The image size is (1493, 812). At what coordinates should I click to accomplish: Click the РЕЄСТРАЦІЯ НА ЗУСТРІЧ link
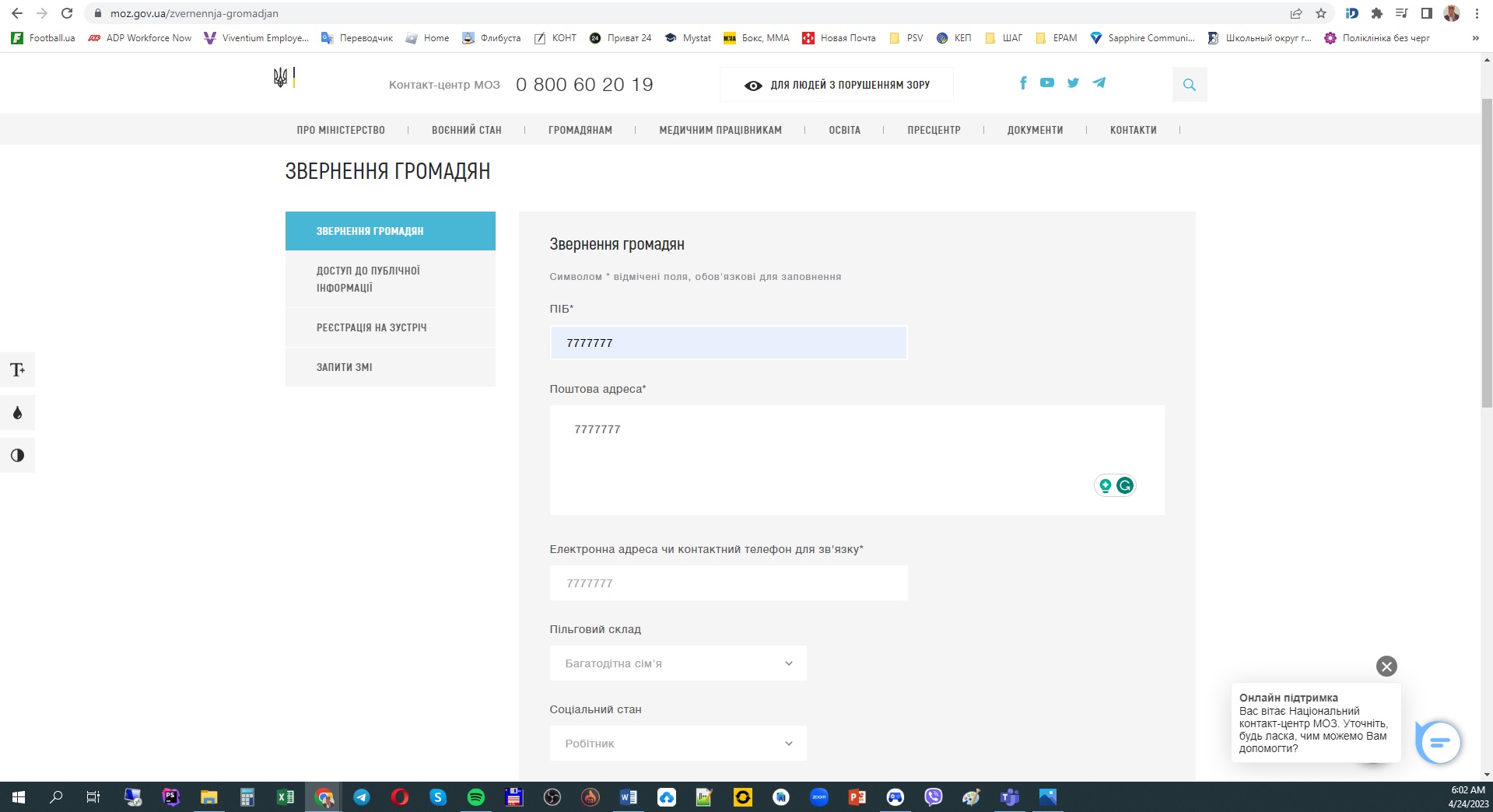(371, 327)
